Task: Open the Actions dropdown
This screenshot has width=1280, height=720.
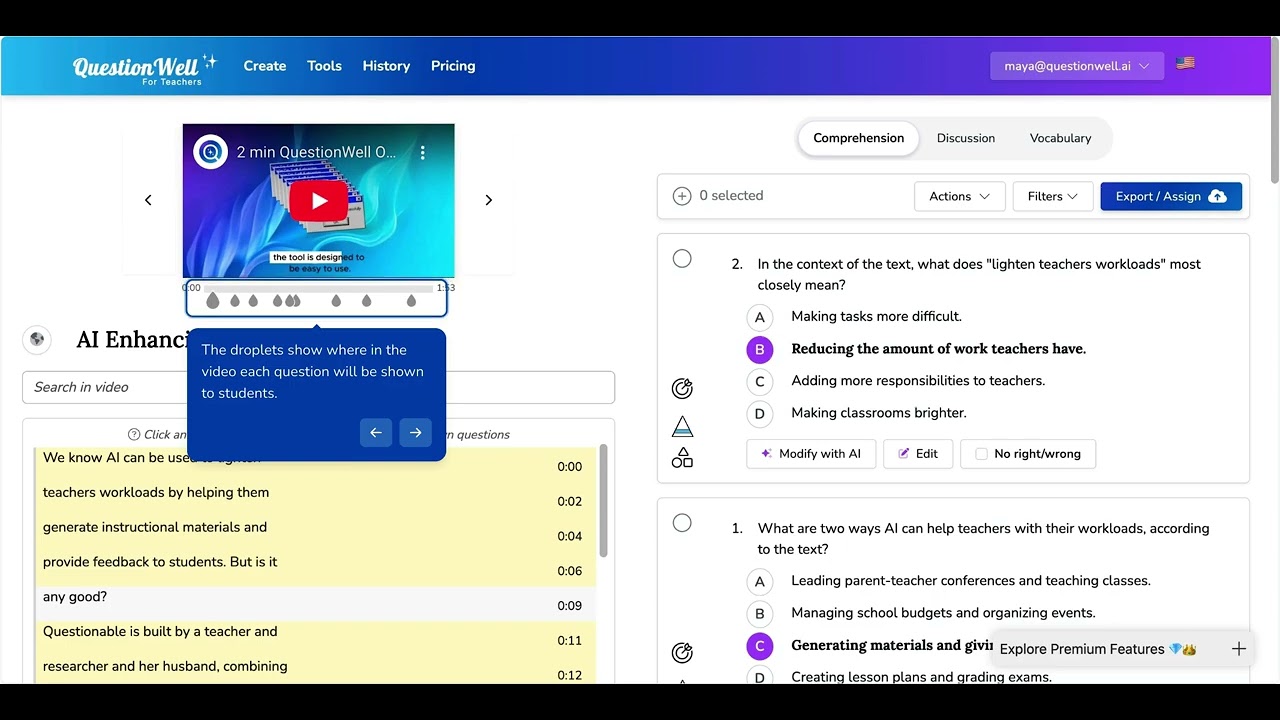Action: (959, 196)
